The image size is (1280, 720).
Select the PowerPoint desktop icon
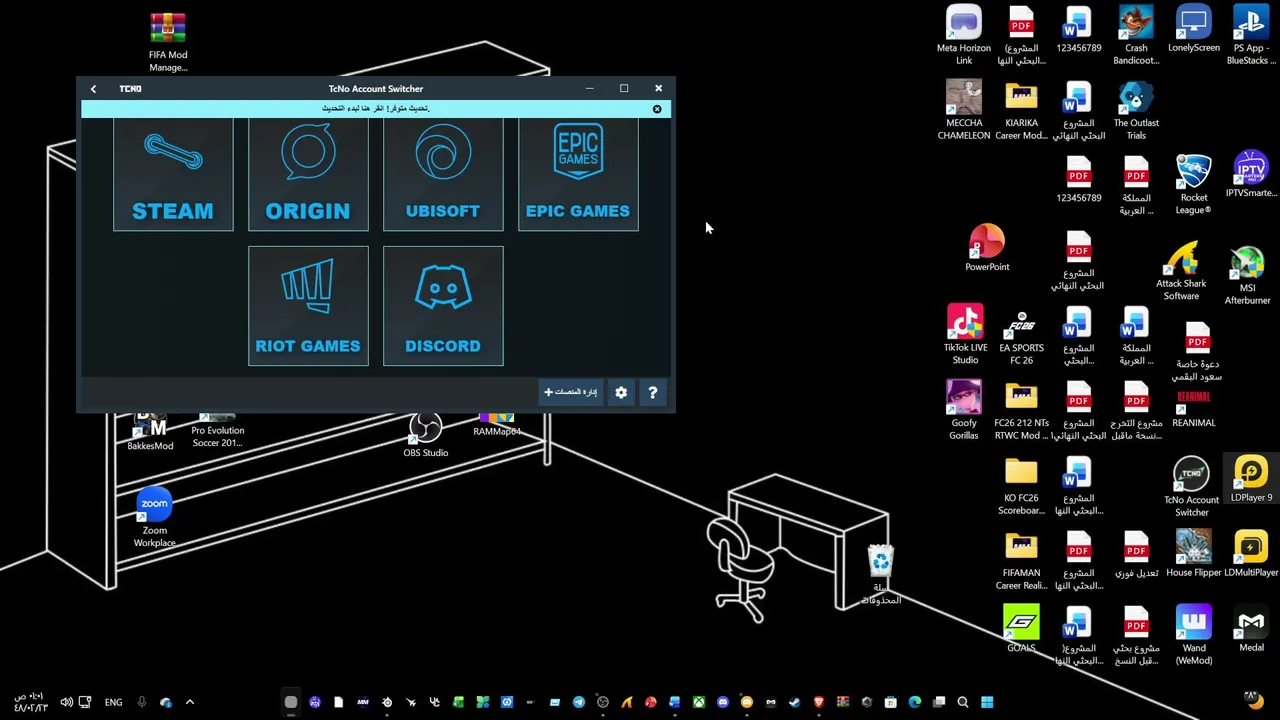[987, 248]
